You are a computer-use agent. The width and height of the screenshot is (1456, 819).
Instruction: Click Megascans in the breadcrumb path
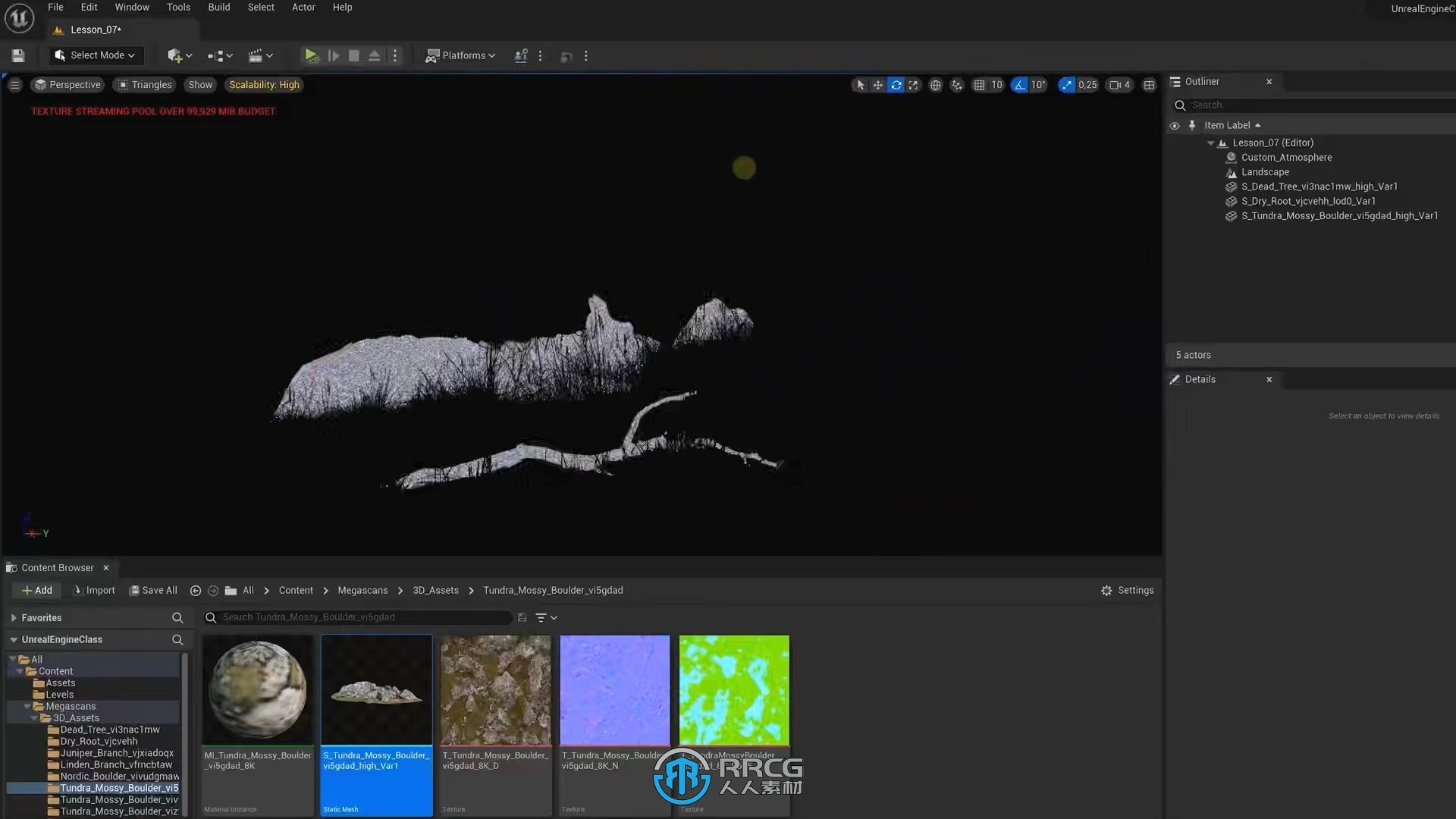[362, 591]
